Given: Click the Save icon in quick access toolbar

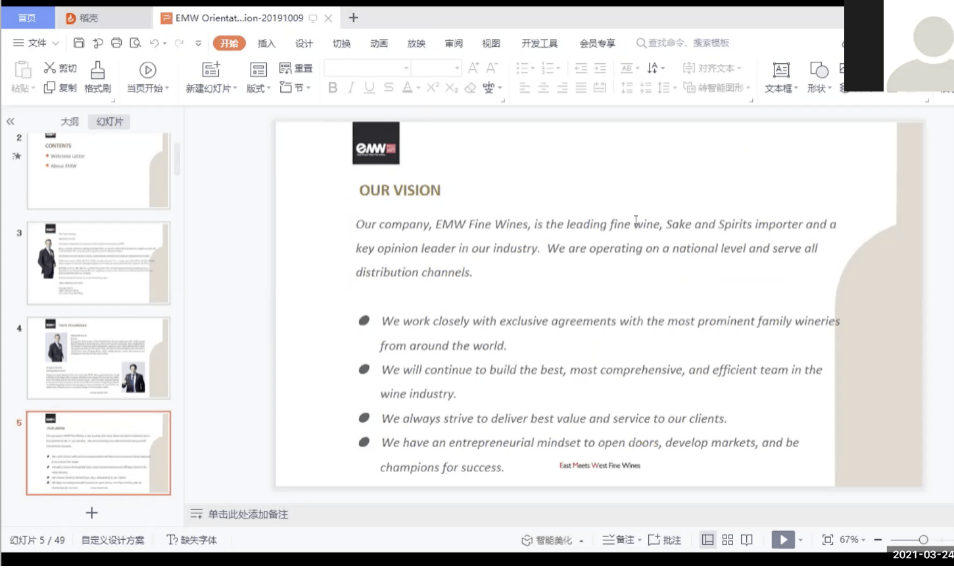Looking at the screenshot, I should [x=79, y=43].
